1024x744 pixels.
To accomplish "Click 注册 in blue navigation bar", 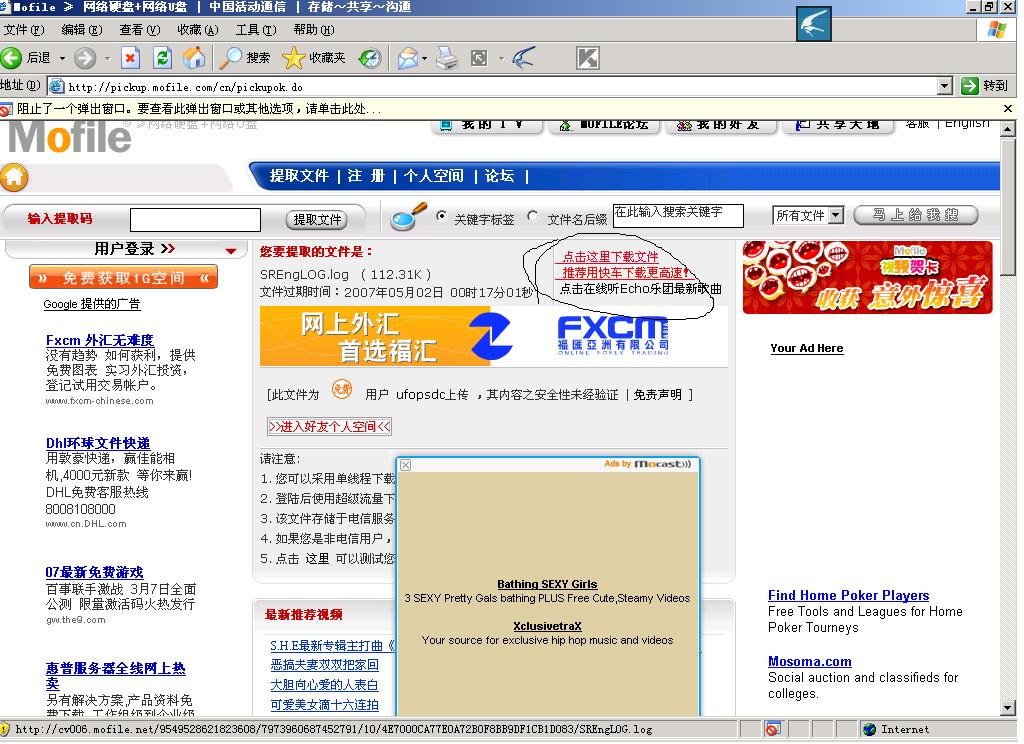I will 366,176.
